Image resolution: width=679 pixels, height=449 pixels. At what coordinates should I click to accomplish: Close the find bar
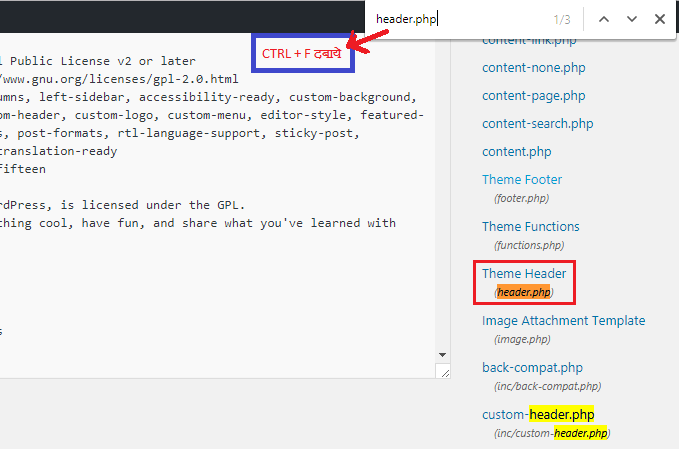[660, 19]
